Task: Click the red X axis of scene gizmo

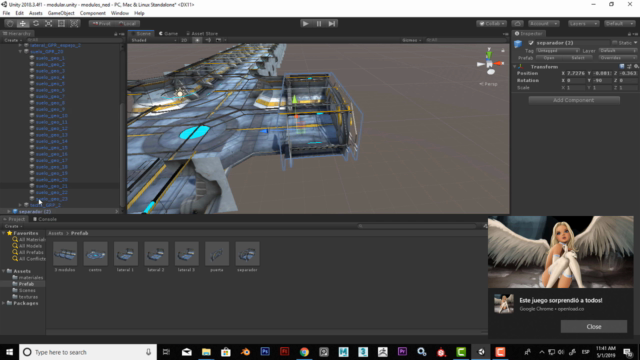Action: 499,64
